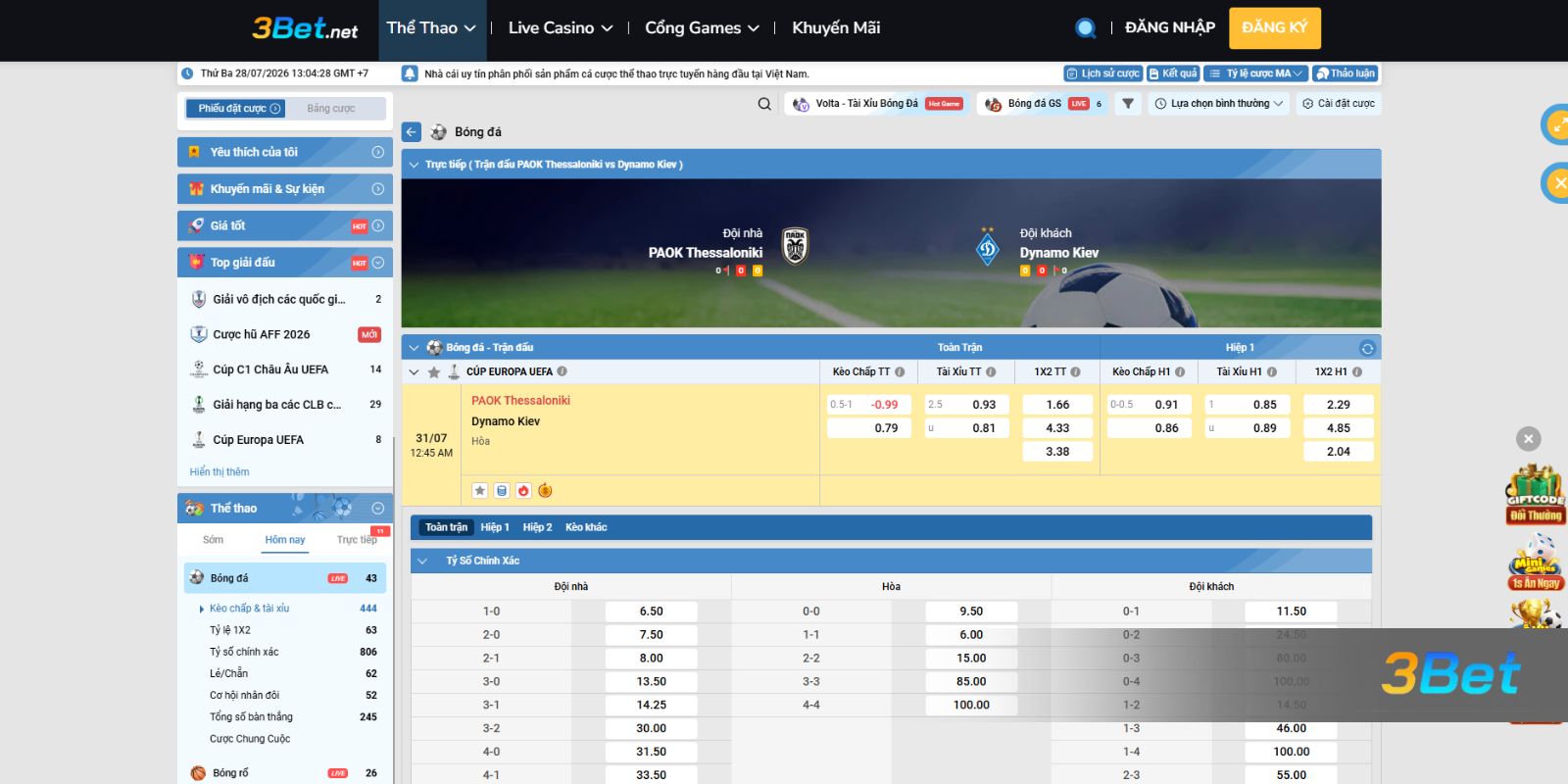Viewport: 1568px width, 784px height.
Task: Select the Hôm nay tab in Thể thao
Action: point(285,540)
